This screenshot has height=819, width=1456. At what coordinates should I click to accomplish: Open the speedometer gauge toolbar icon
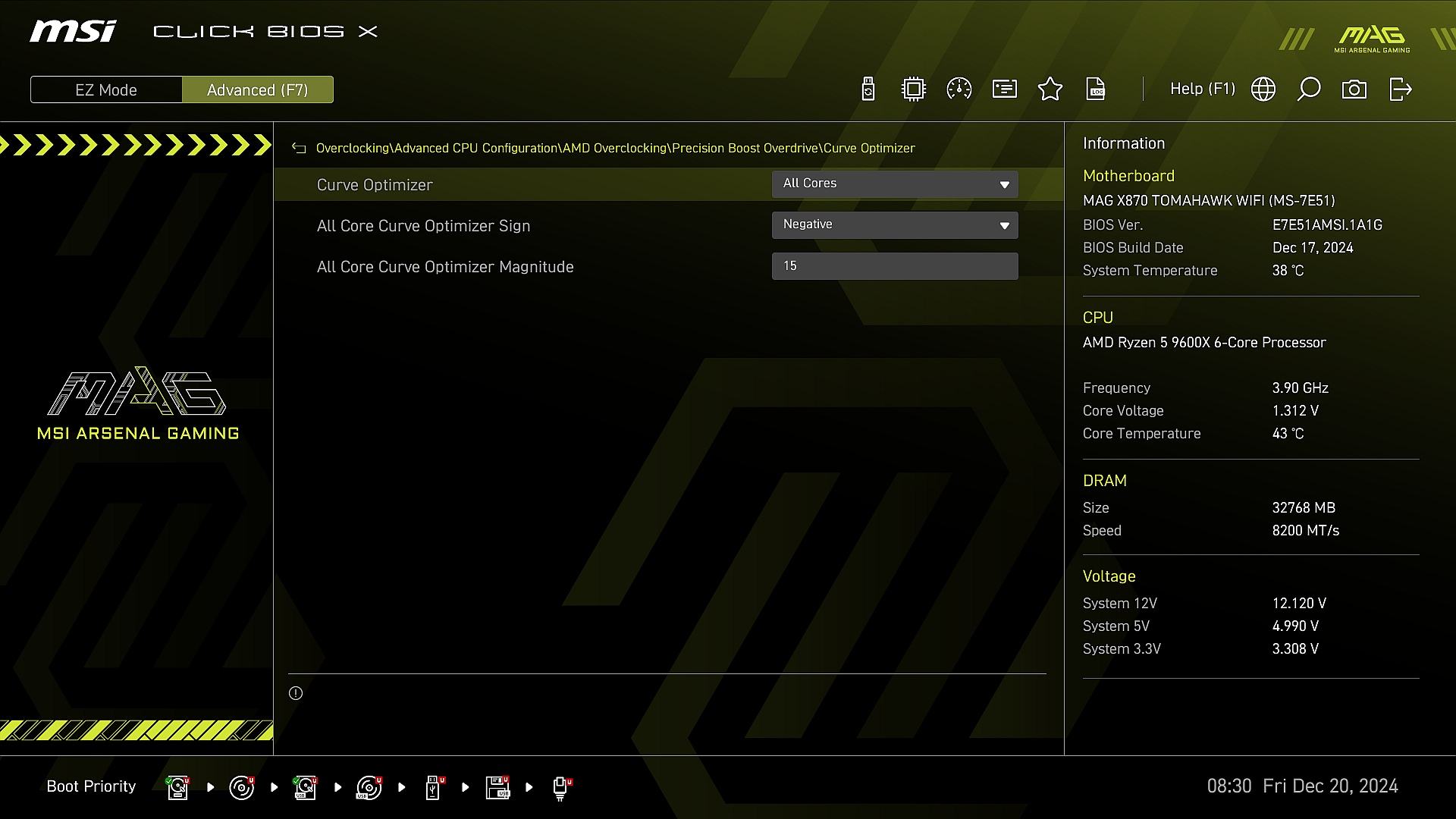pos(959,89)
